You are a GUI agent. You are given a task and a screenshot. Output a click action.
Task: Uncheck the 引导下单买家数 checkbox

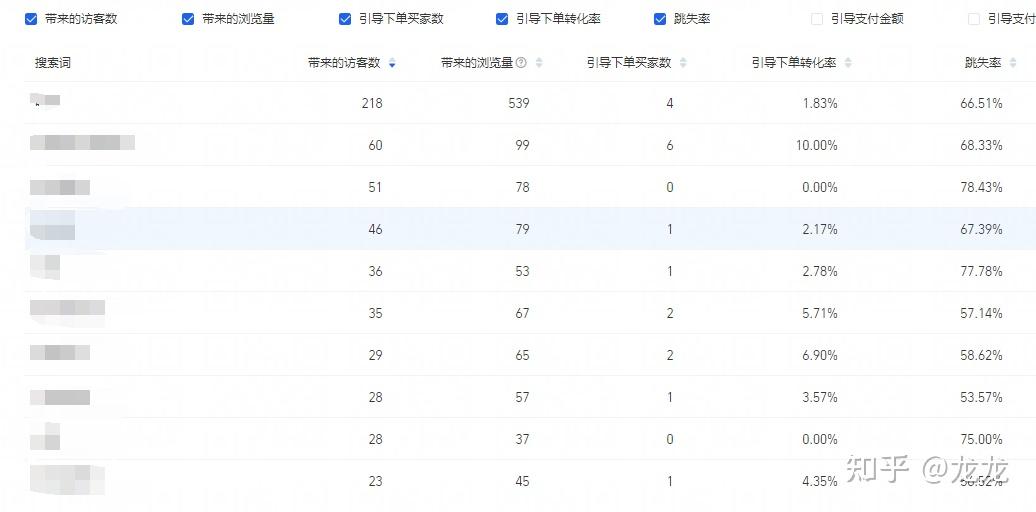345,19
